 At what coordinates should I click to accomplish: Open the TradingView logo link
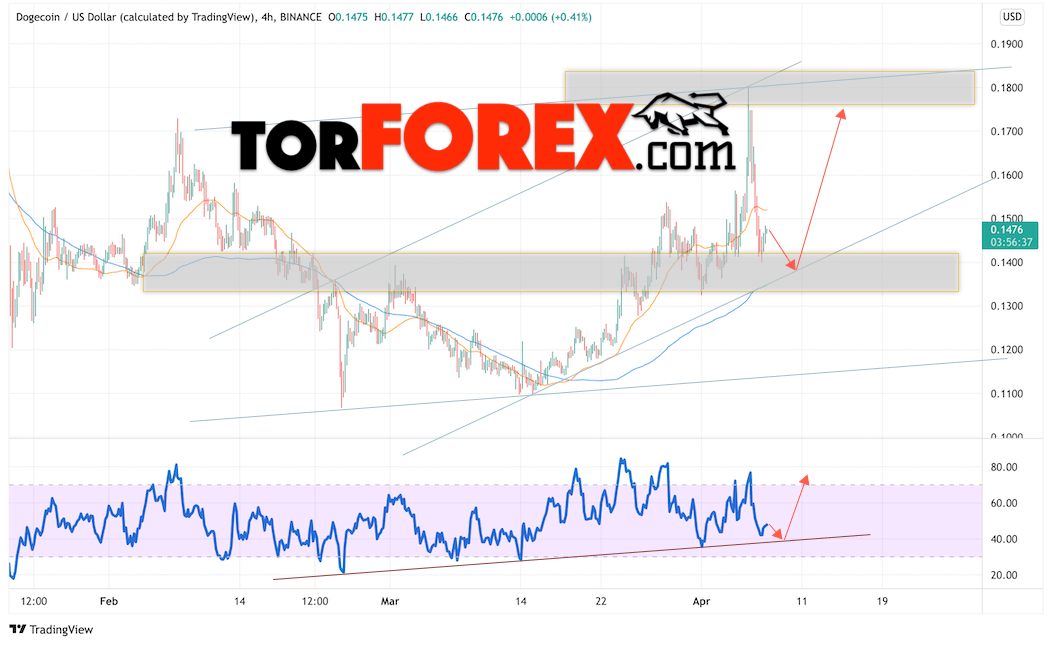51,629
